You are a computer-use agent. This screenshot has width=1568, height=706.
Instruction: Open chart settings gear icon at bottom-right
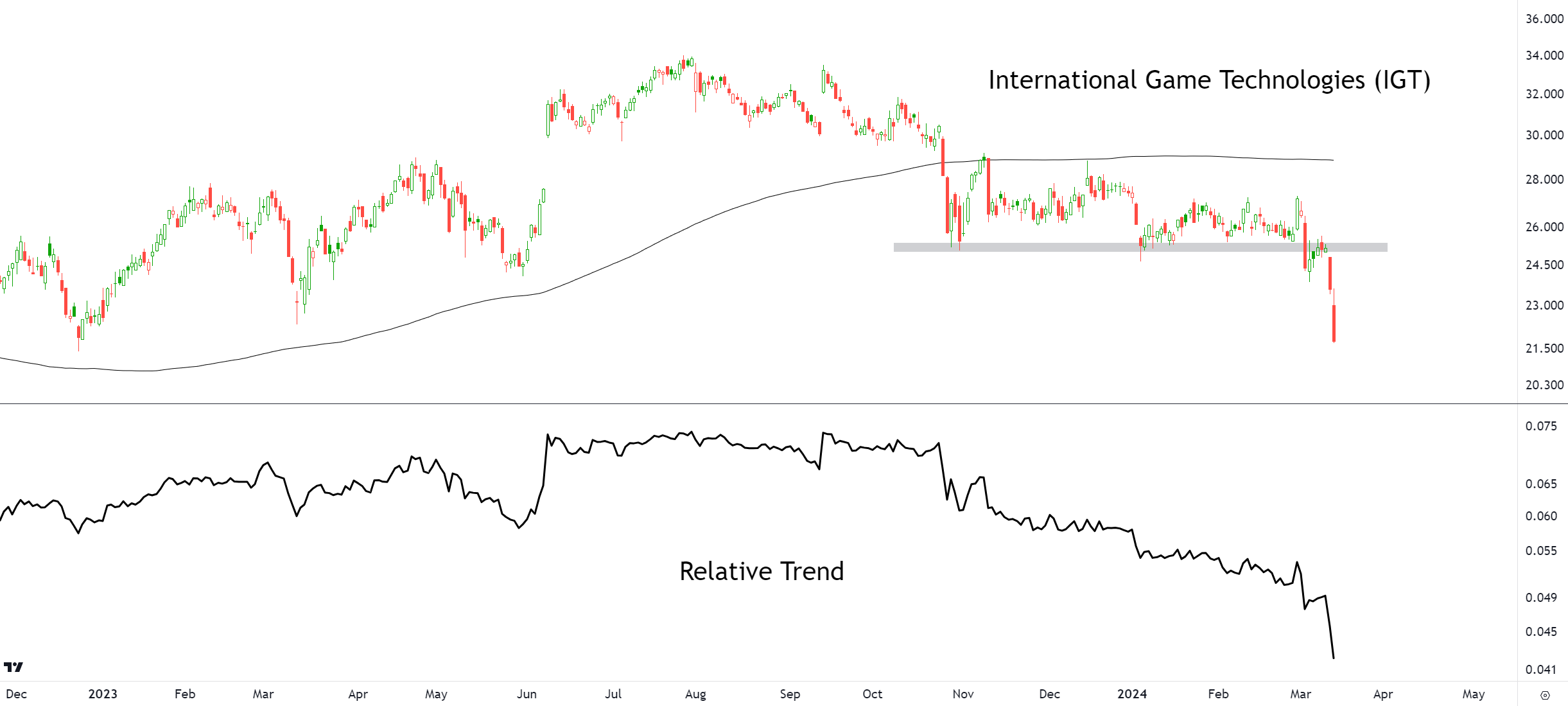pos(1545,695)
